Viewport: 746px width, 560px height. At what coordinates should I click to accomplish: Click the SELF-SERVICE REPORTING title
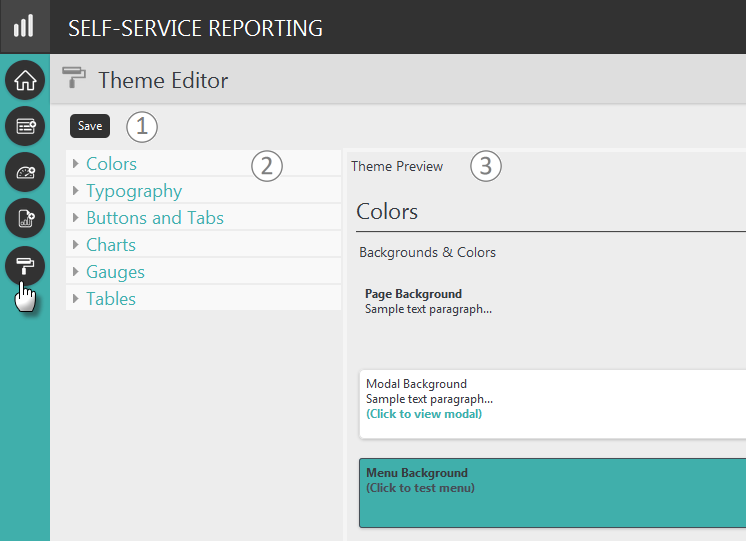pos(196,28)
